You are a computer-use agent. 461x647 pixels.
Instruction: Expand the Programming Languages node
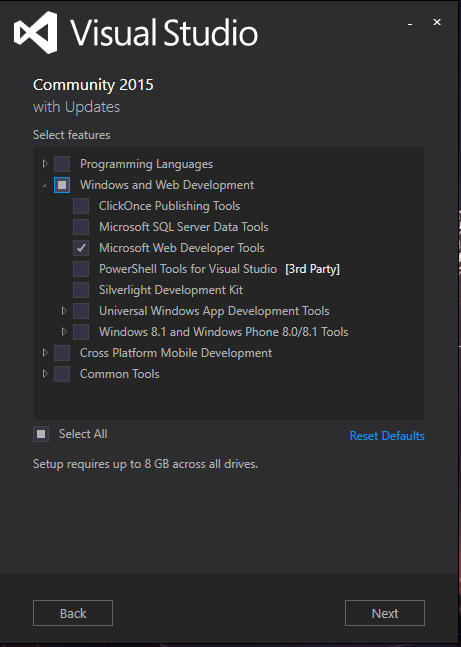(45, 164)
